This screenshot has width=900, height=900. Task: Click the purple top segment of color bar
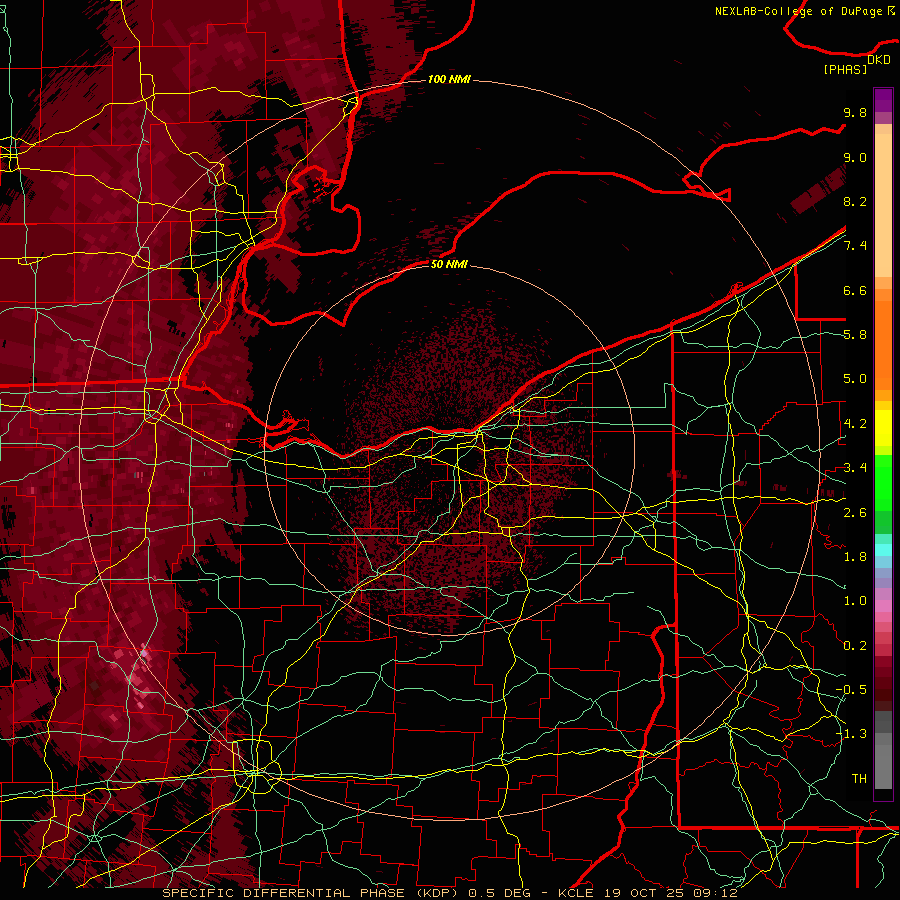(883, 100)
